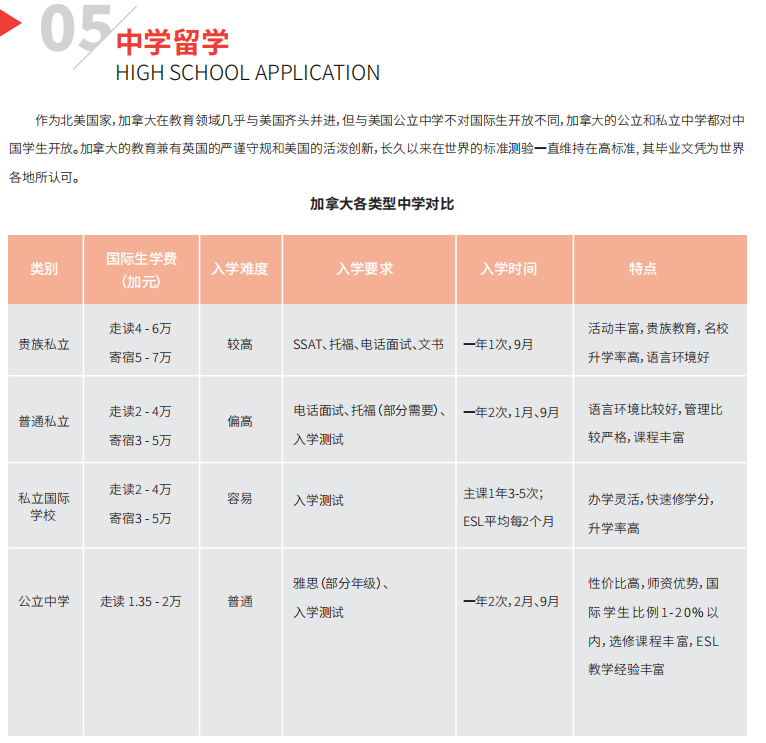Click the table title '加拿大各类型中学对比'
The image size is (766, 743).
(x=382, y=204)
